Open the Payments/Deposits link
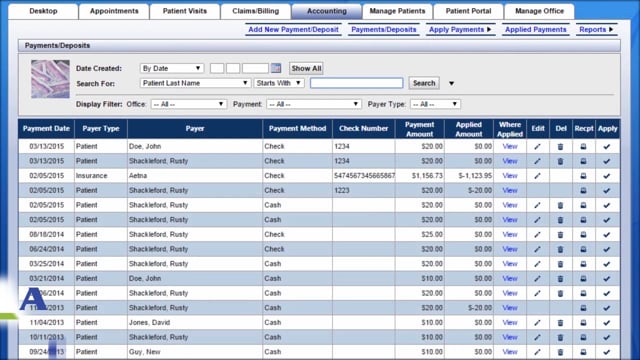Image resolution: width=640 pixels, height=360 pixels. click(x=384, y=29)
